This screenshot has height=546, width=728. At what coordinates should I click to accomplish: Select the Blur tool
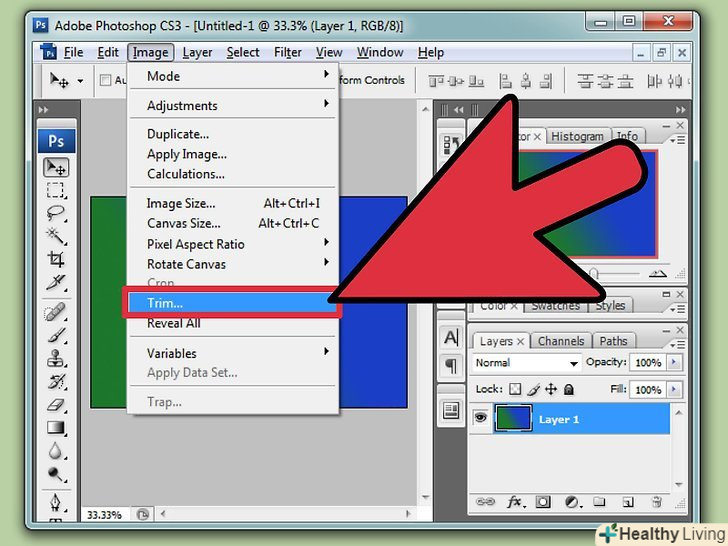coord(56,450)
